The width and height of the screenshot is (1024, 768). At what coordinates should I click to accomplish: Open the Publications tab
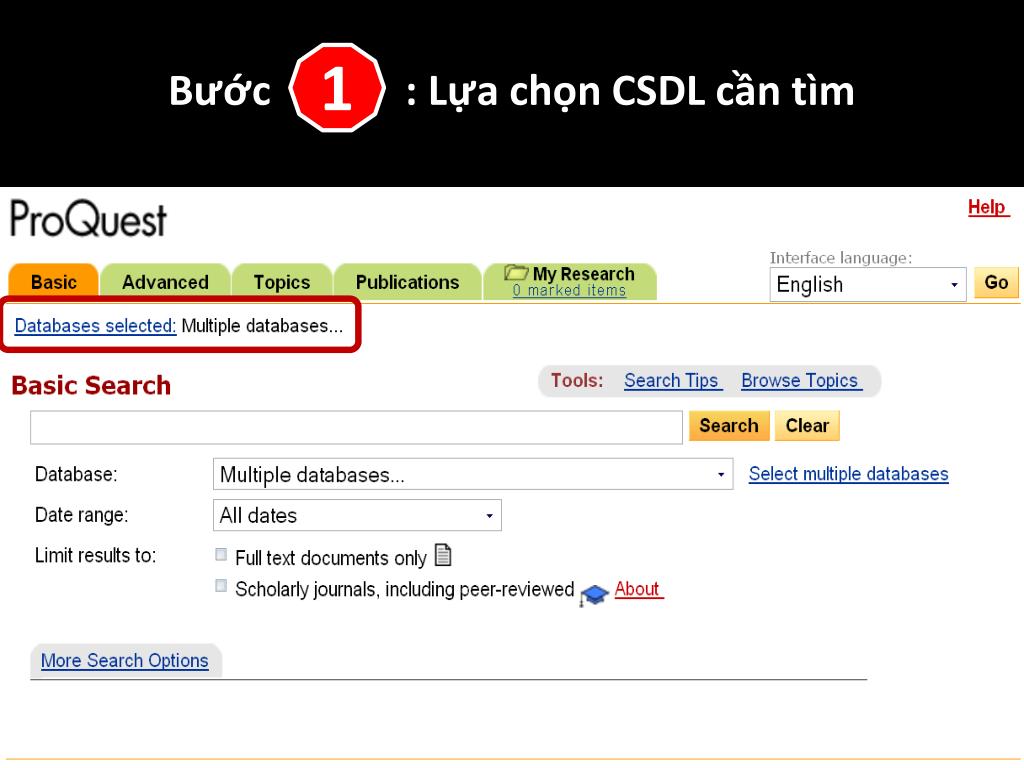click(408, 282)
